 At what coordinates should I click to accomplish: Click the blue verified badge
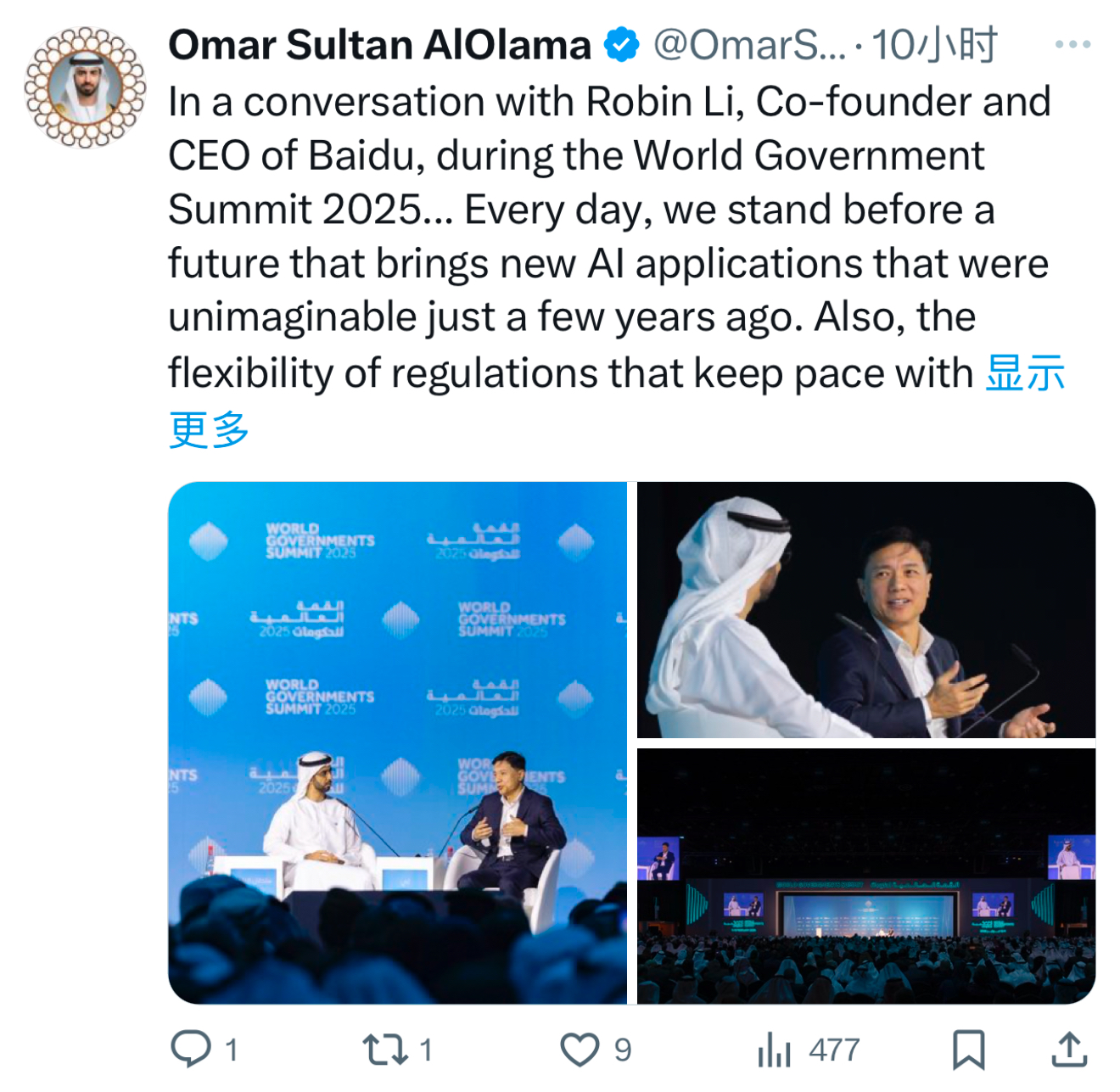(x=622, y=45)
